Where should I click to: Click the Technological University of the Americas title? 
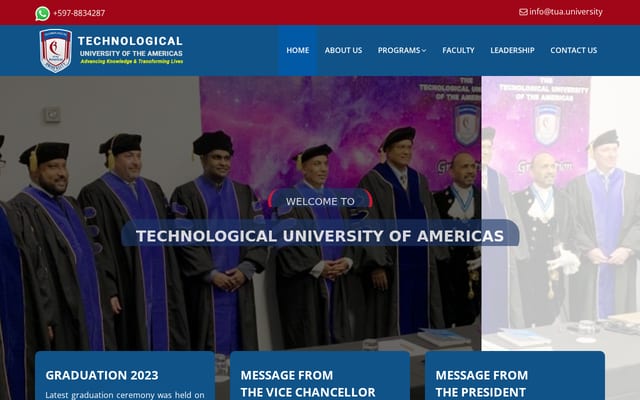[x=130, y=46]
